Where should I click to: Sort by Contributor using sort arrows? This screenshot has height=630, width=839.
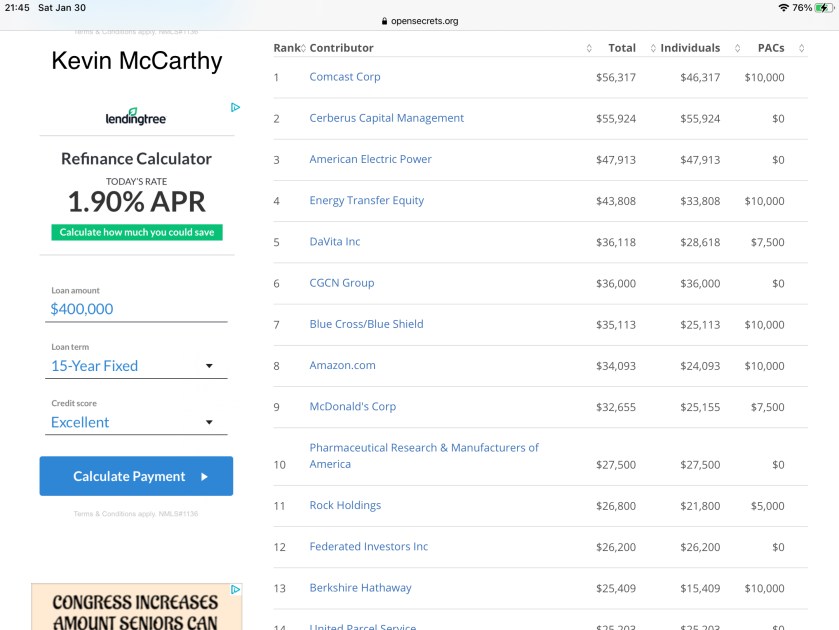pos(589,48)
